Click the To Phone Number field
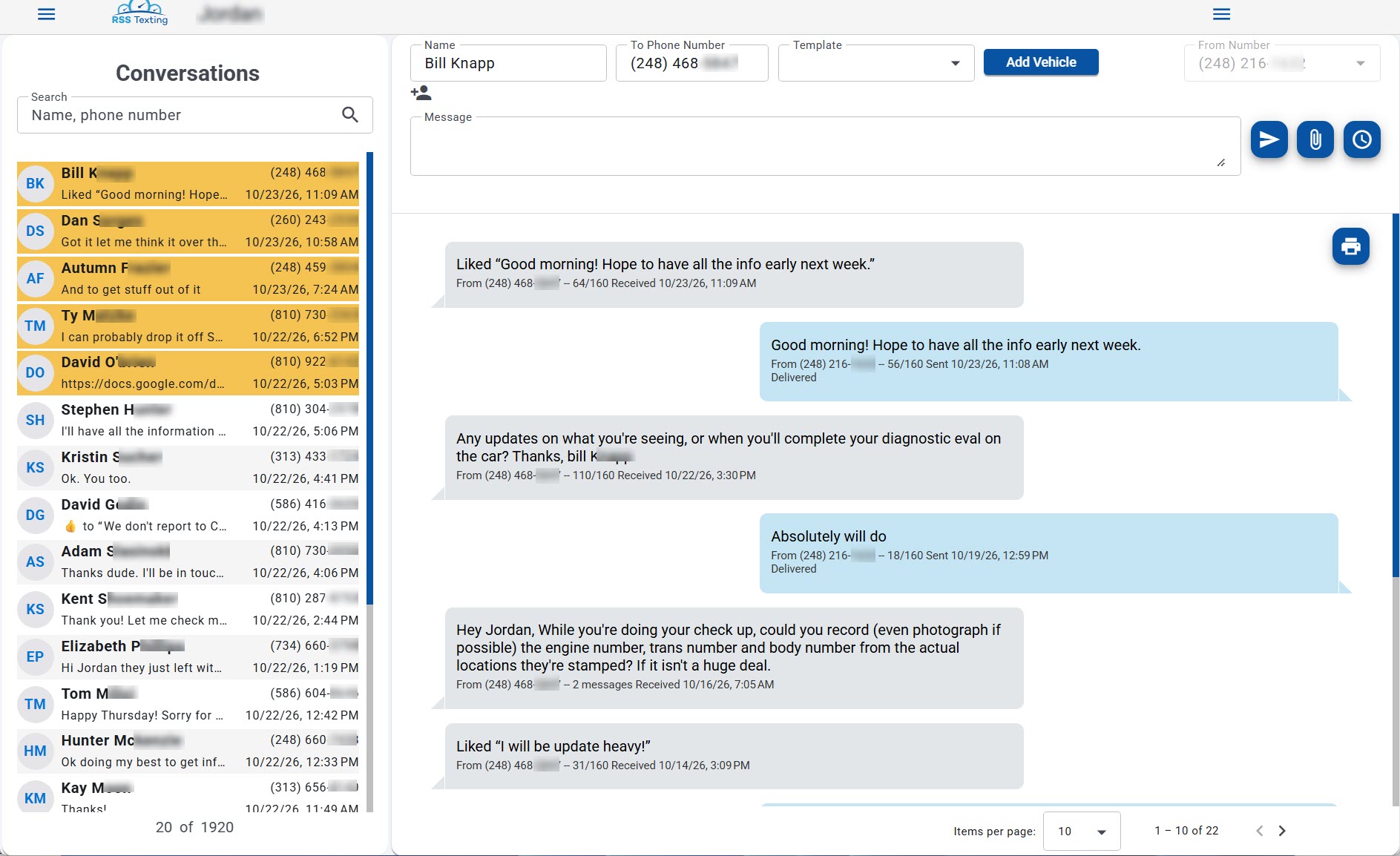1400x856 pixels. 691,63
